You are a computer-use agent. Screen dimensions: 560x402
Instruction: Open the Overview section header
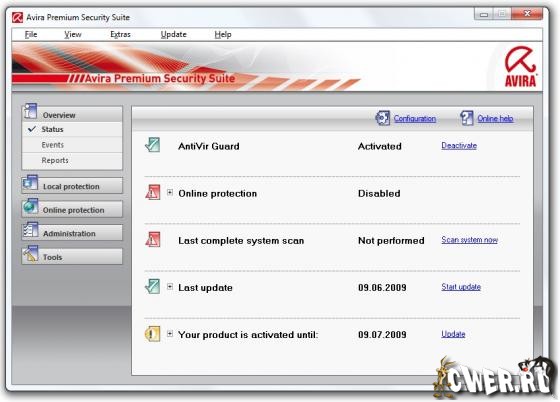coord(72,115)
